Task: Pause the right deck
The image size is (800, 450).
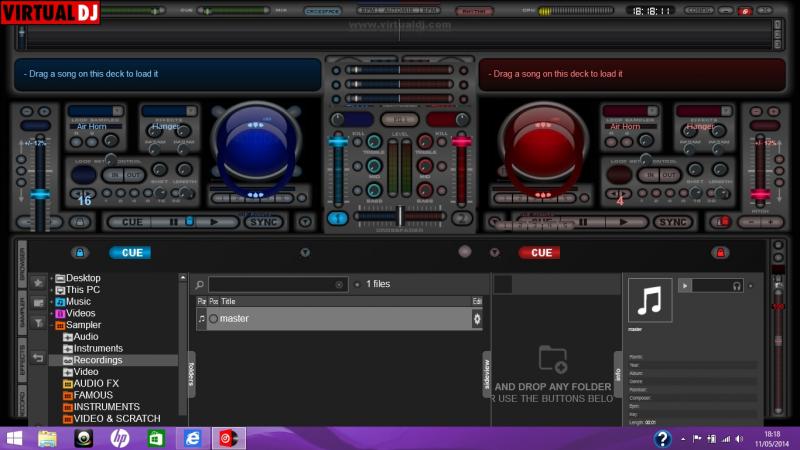Action: tap(583, 222)
